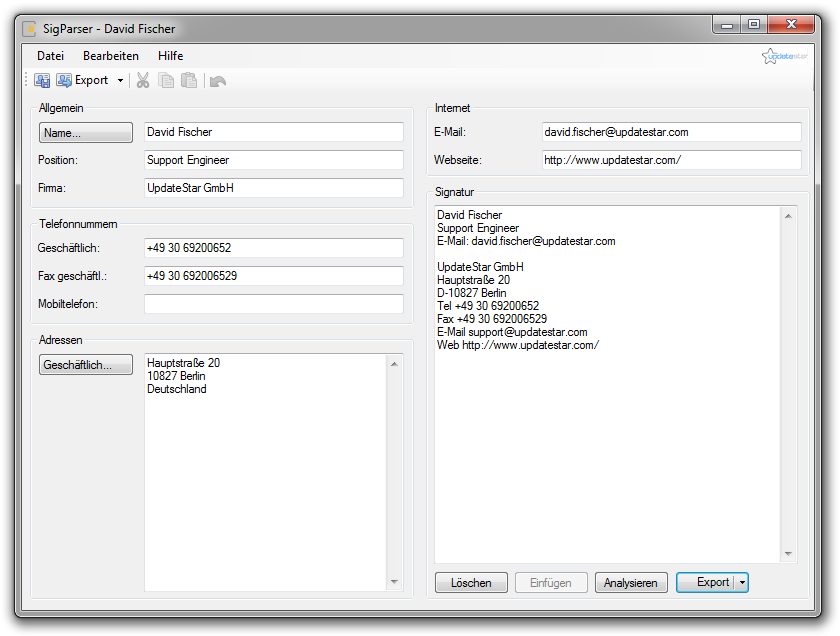The height and width of the screenshot is (636, 840).
Task: Open the Export toolbar dropdown arrow
Action: pyautogui.click(x=119, y=80)
